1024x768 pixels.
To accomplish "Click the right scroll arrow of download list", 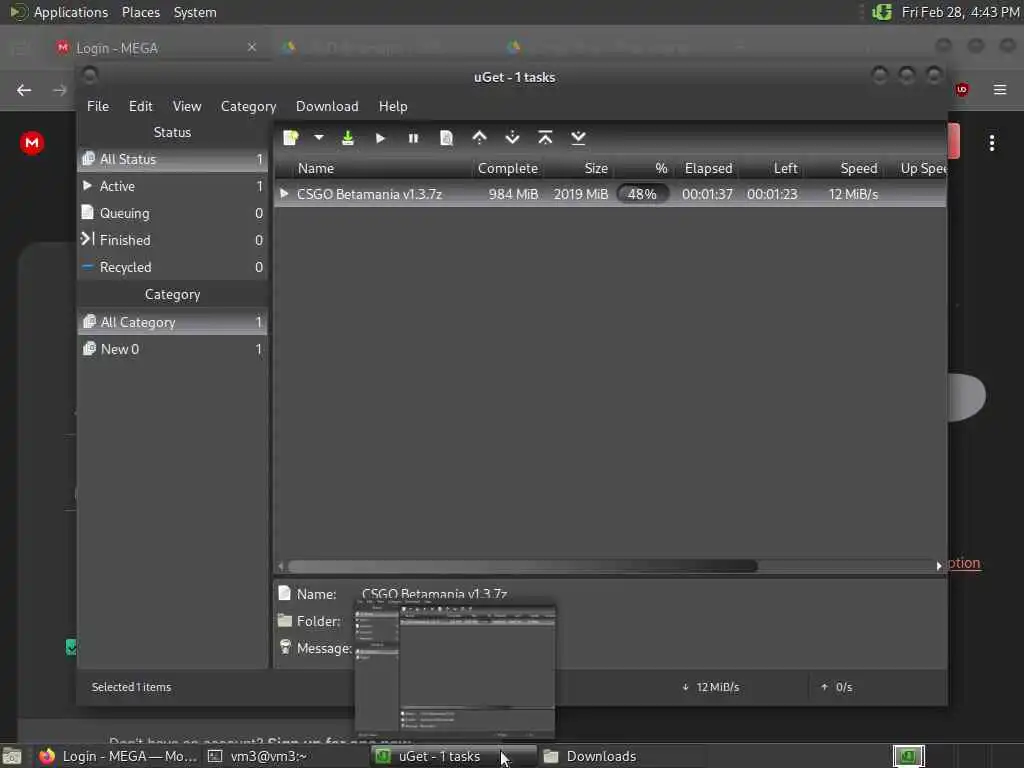I will click(x=939, y=566).
